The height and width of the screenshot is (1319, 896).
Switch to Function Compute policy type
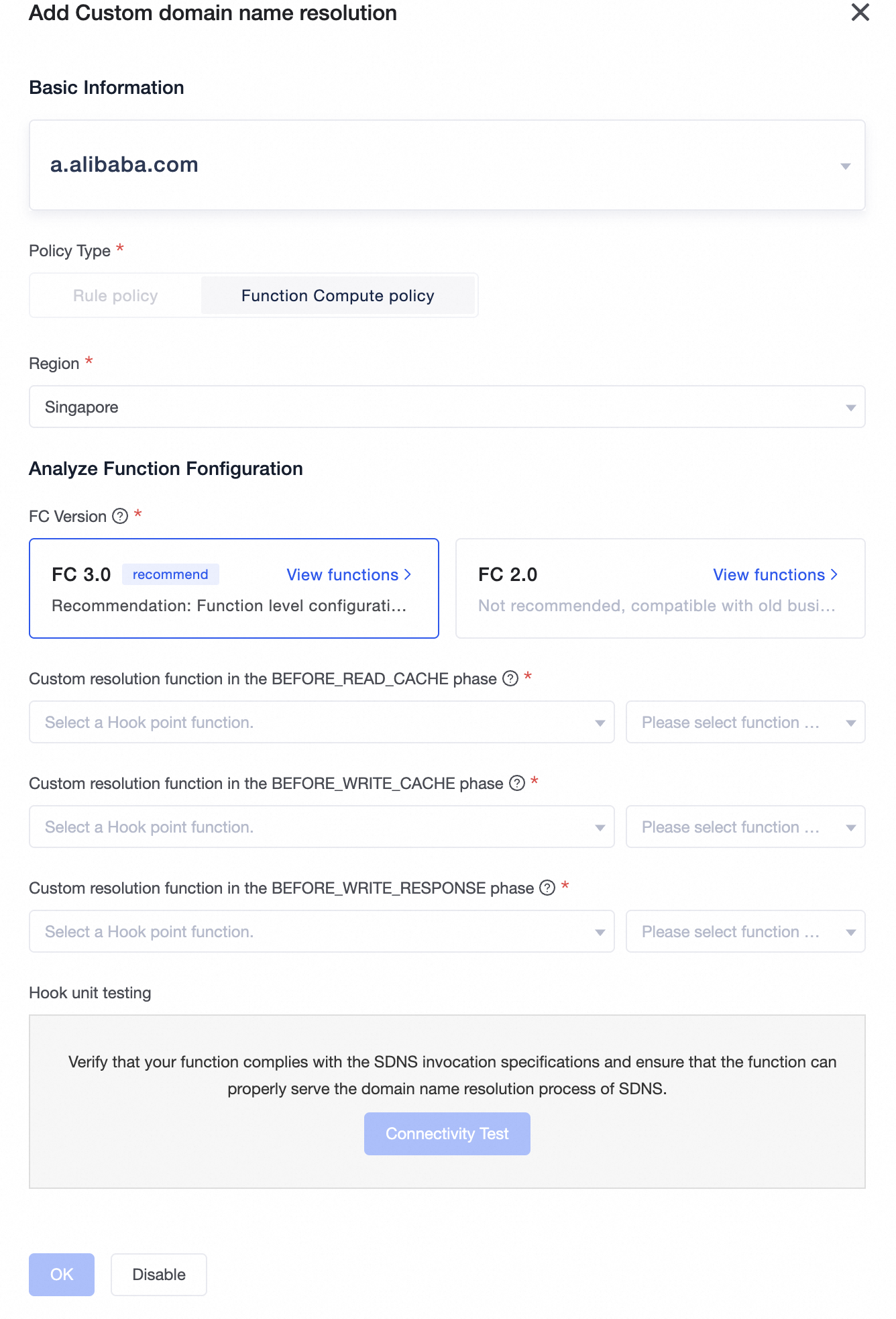[x=337, y=296]
